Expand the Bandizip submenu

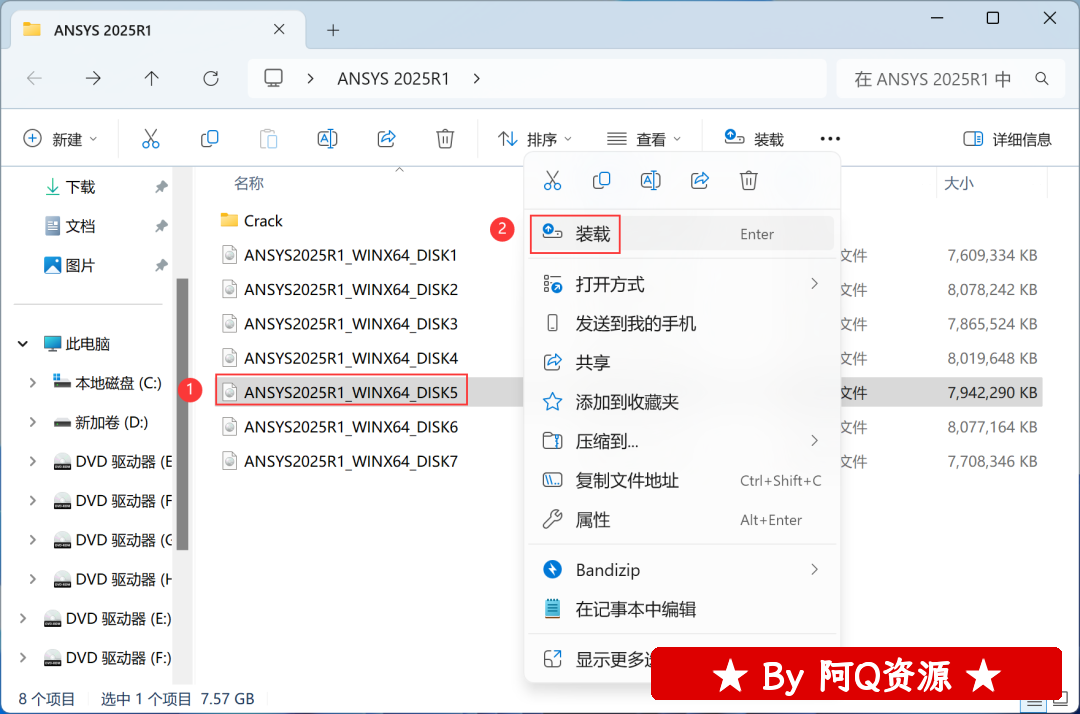[815, 569]
